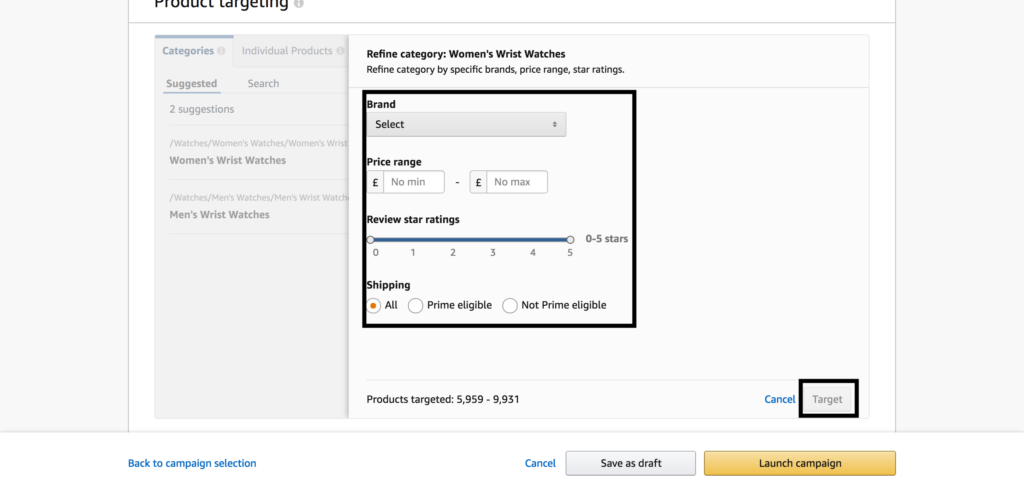This screenshot has height=494, width=1024.
Task: Click Back to campaign selection link
Action: pos(192,463)
